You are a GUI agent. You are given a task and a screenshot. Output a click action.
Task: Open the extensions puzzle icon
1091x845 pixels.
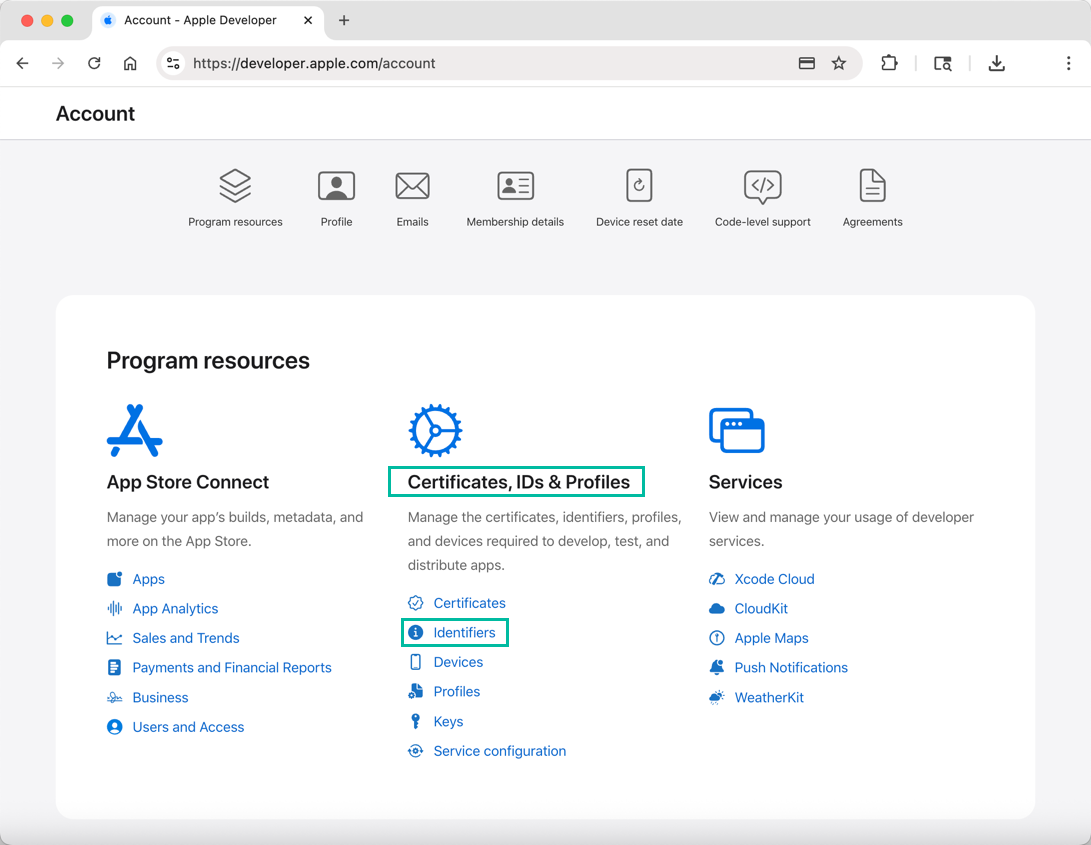(x=889, y=63)
